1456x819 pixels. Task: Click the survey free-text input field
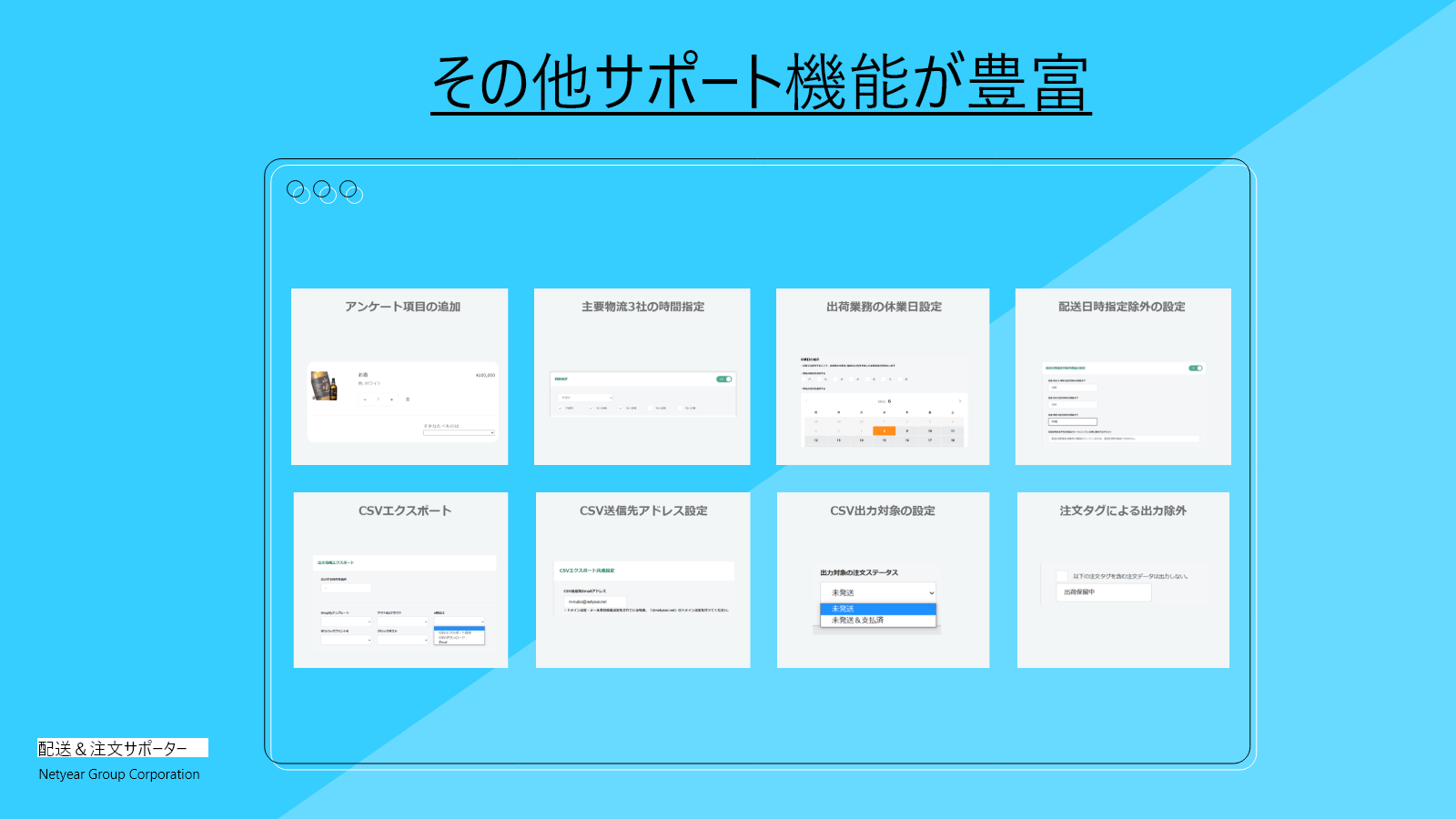point(458,432)
